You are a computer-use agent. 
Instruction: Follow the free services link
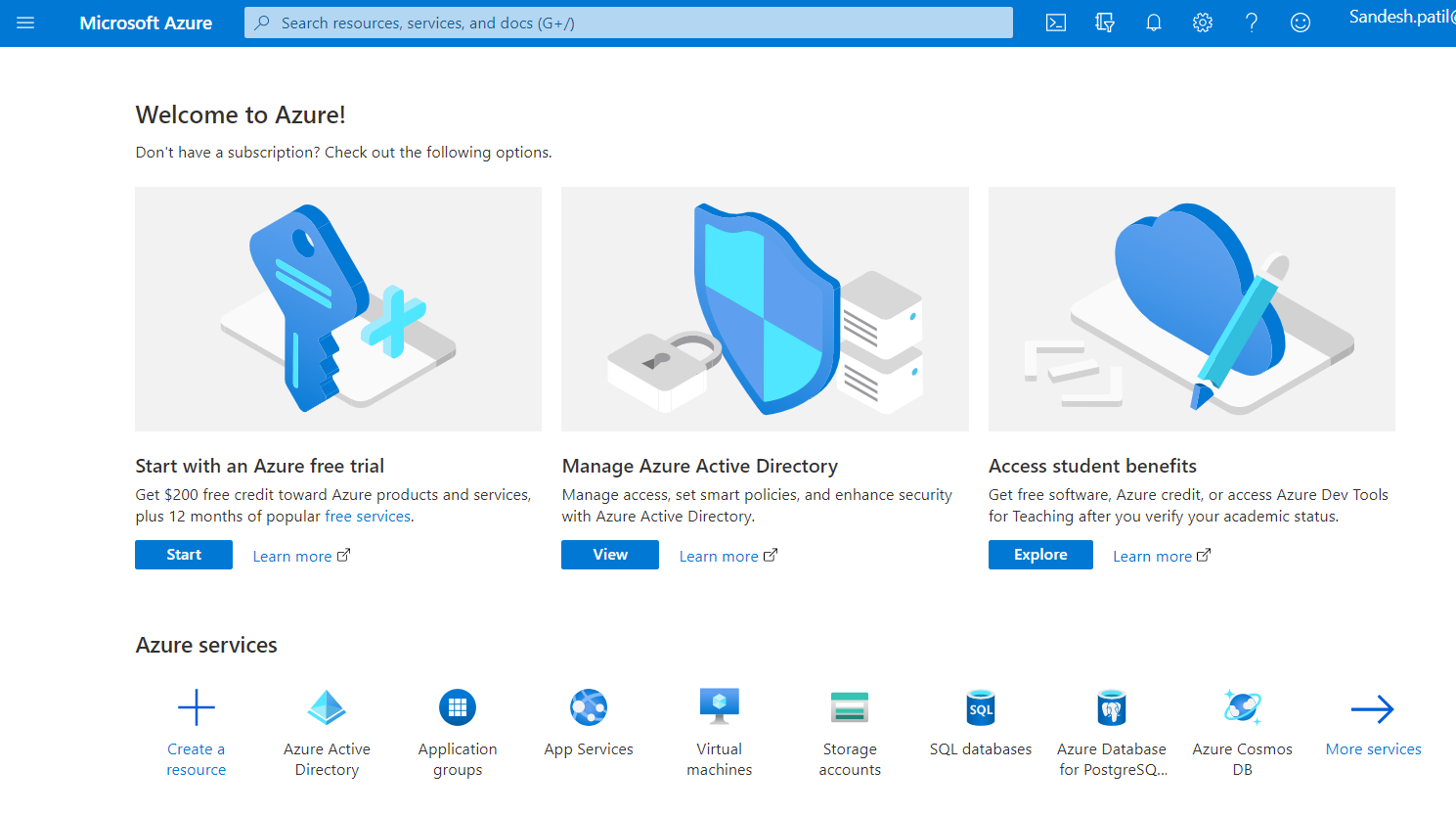pos(368,517)
